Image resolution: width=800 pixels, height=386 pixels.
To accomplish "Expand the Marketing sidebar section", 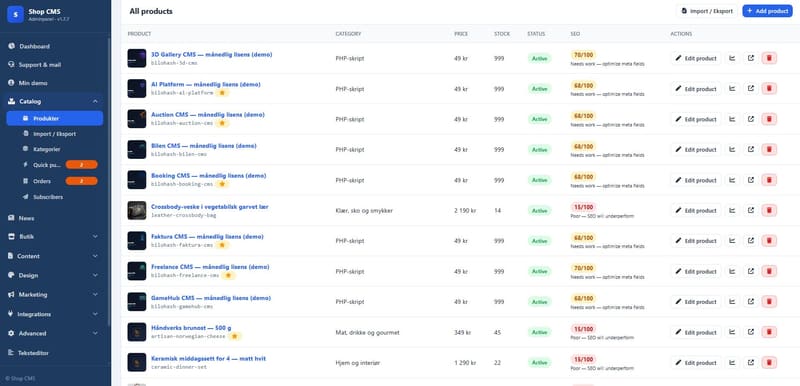I will point(55,295).
